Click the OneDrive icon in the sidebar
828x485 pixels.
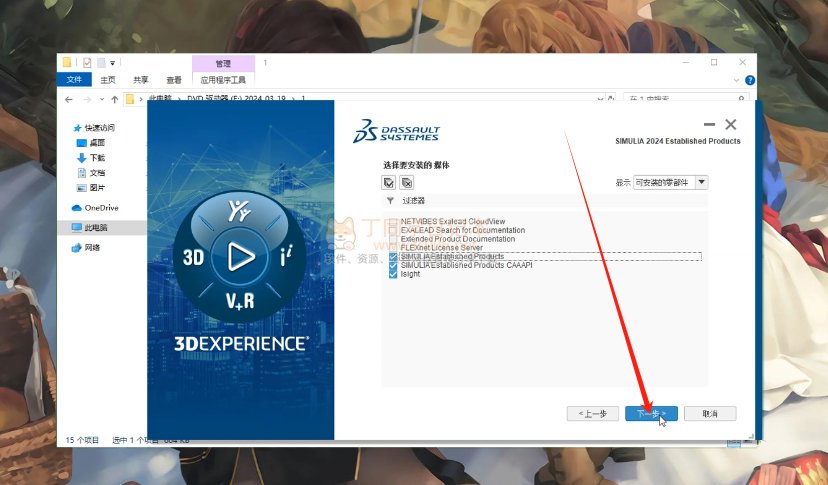click(x=76, y=208)
